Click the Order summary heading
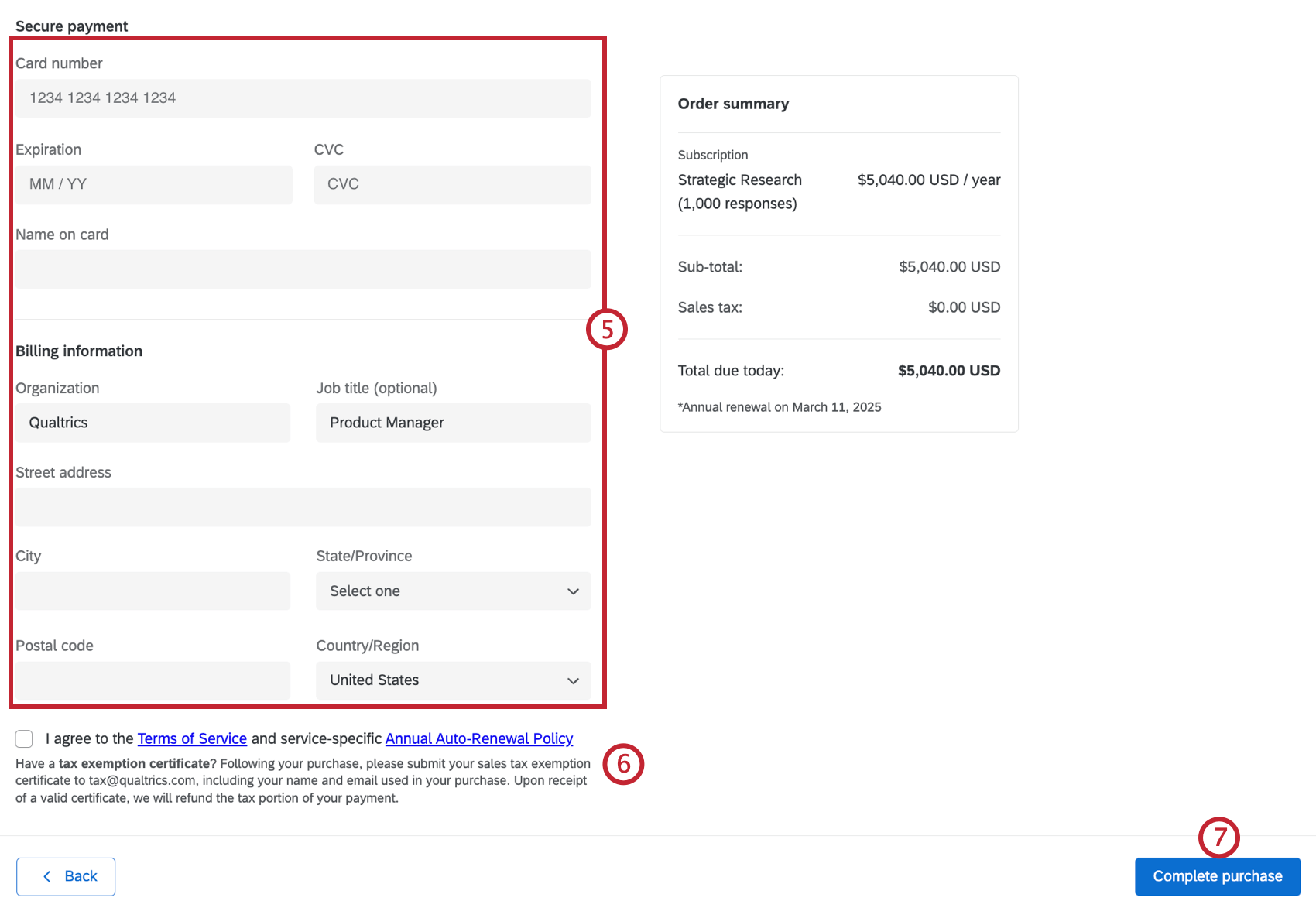Image resolution: width=1316 pixels, height=901 pixels. [x=734, y=104]
